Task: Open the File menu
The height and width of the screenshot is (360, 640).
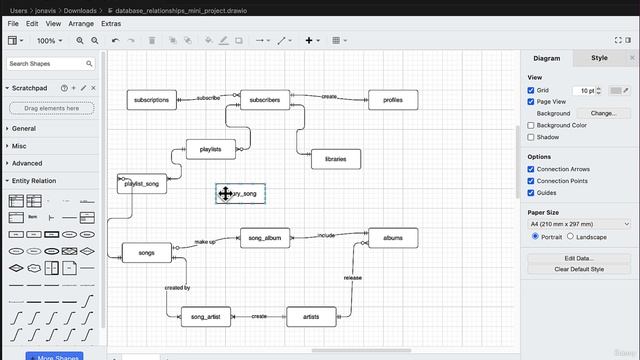Action: 13,24
